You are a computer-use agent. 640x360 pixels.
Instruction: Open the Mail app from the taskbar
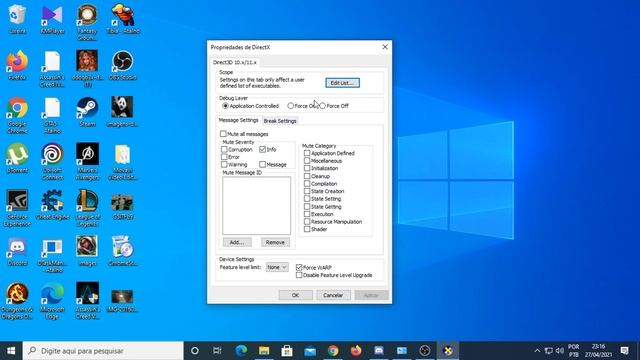pos(310,351)
